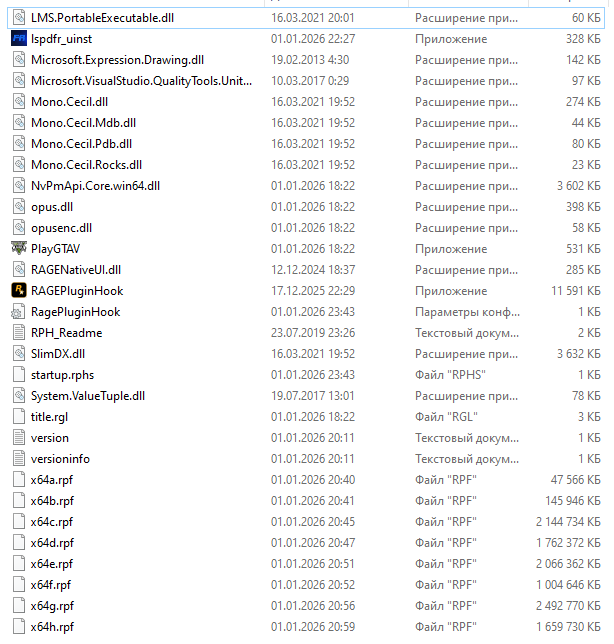Viewport: 614px width, 644px height.
Task: Click the date 16.03.2021 20:01
Action: (x=312, y=18)
